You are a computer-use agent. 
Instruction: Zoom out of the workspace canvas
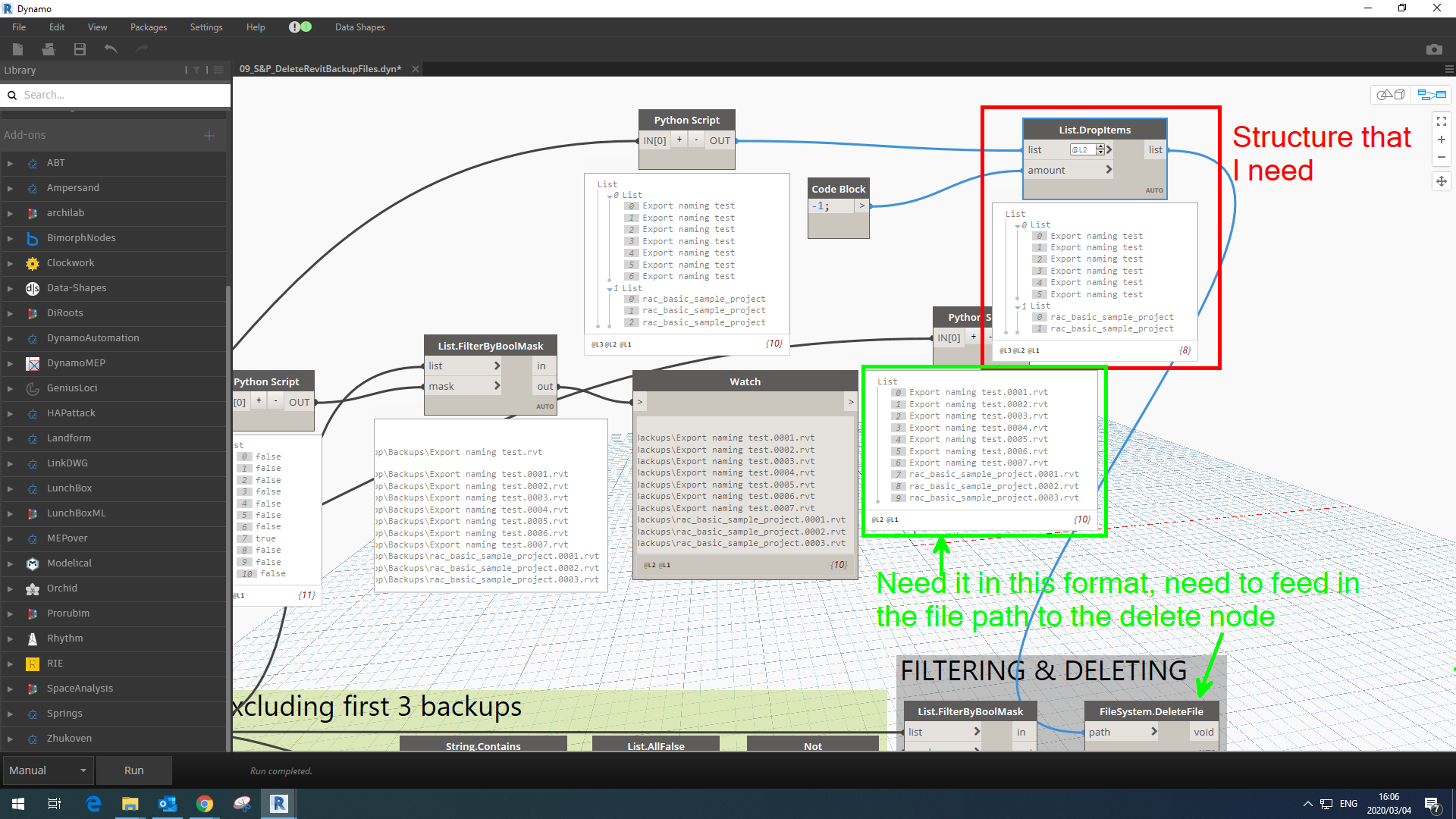coord(1442,158)
